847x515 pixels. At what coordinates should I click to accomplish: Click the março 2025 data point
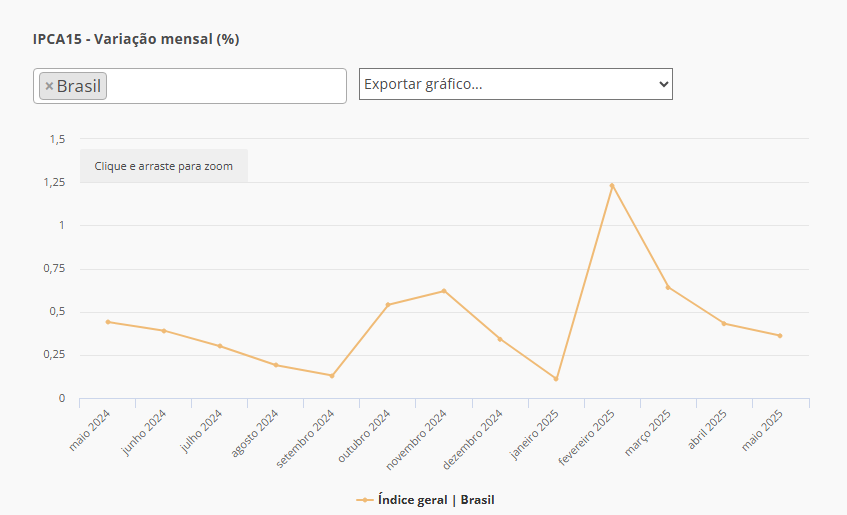click(668, 287)
